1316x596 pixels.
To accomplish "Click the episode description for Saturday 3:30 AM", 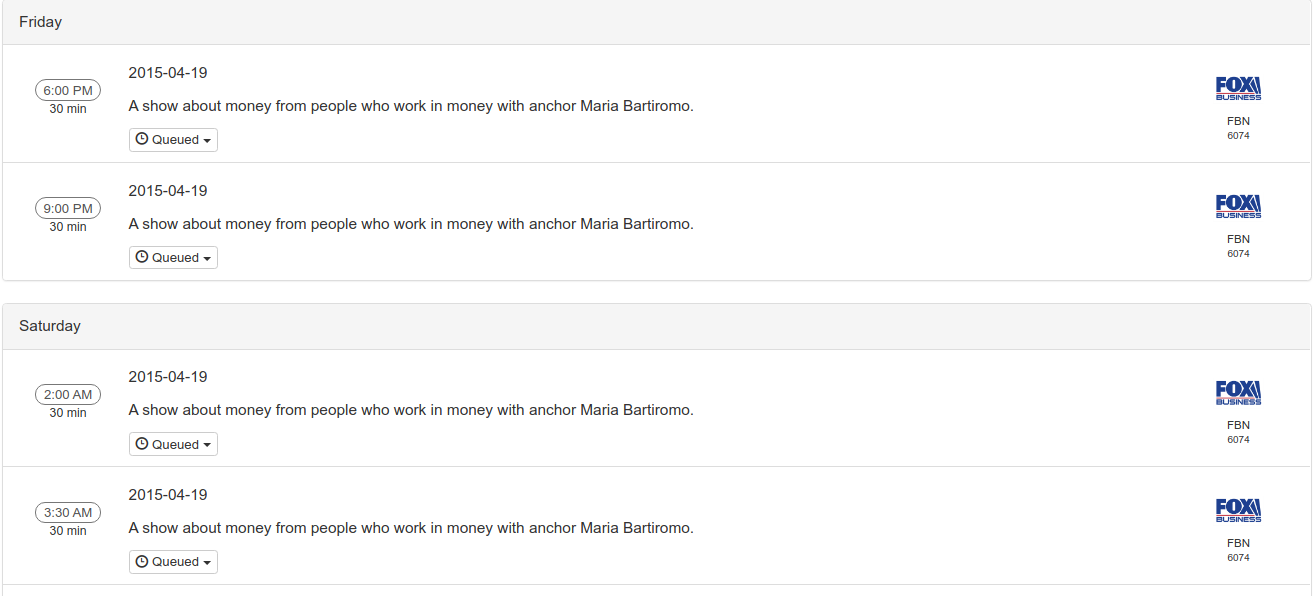I will click(411, 528).
